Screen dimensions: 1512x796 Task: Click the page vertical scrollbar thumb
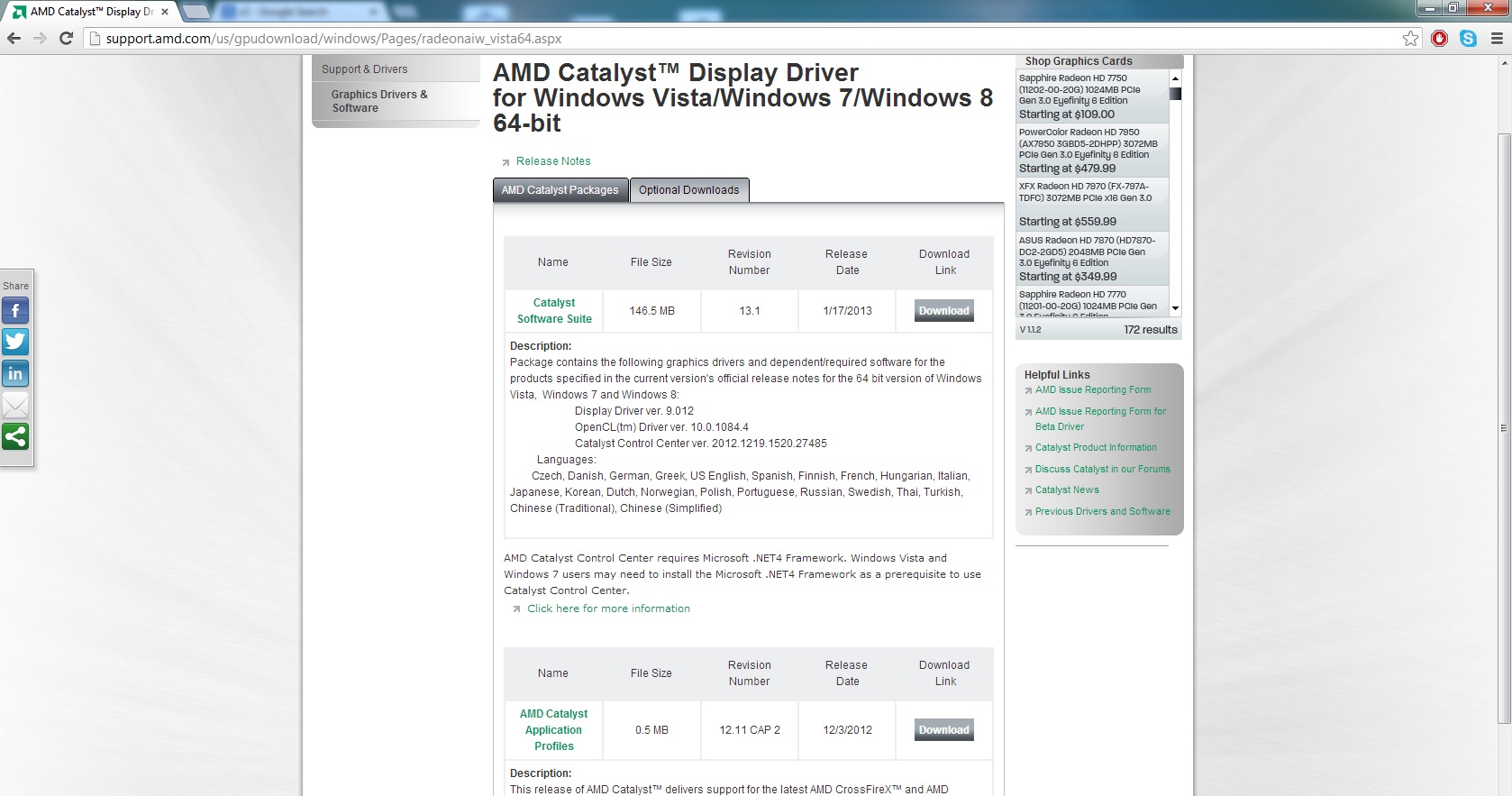point(1504,428)
